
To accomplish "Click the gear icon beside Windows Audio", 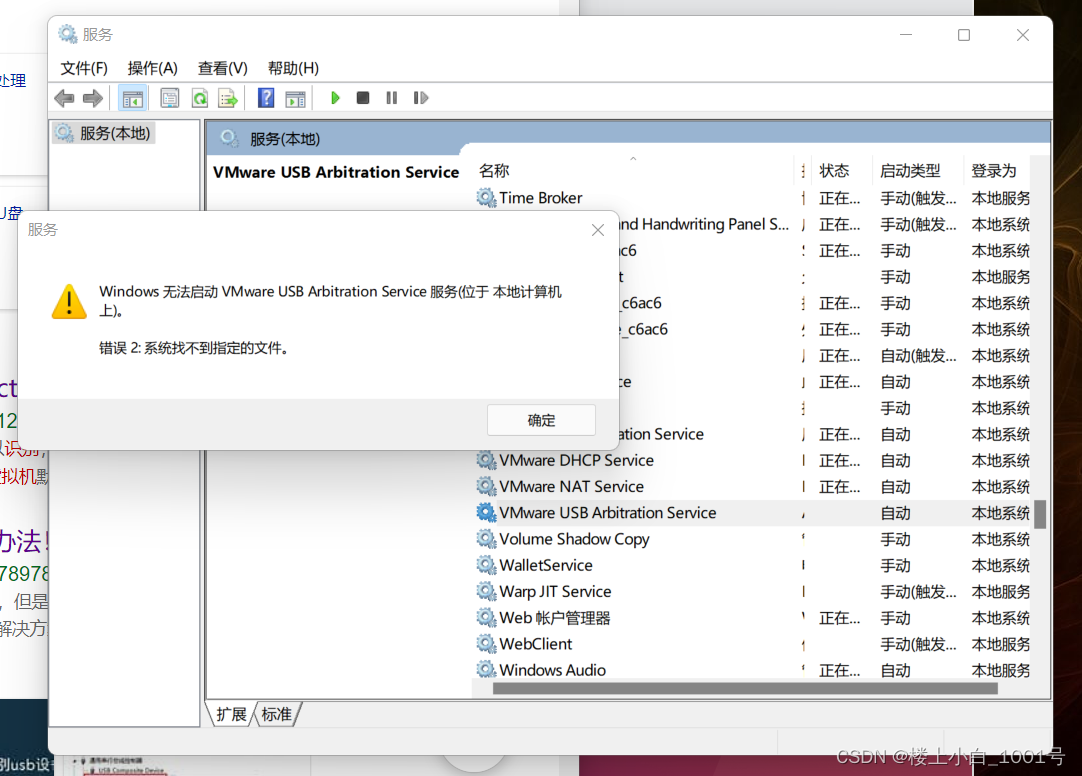I will [x=486, y=669].
